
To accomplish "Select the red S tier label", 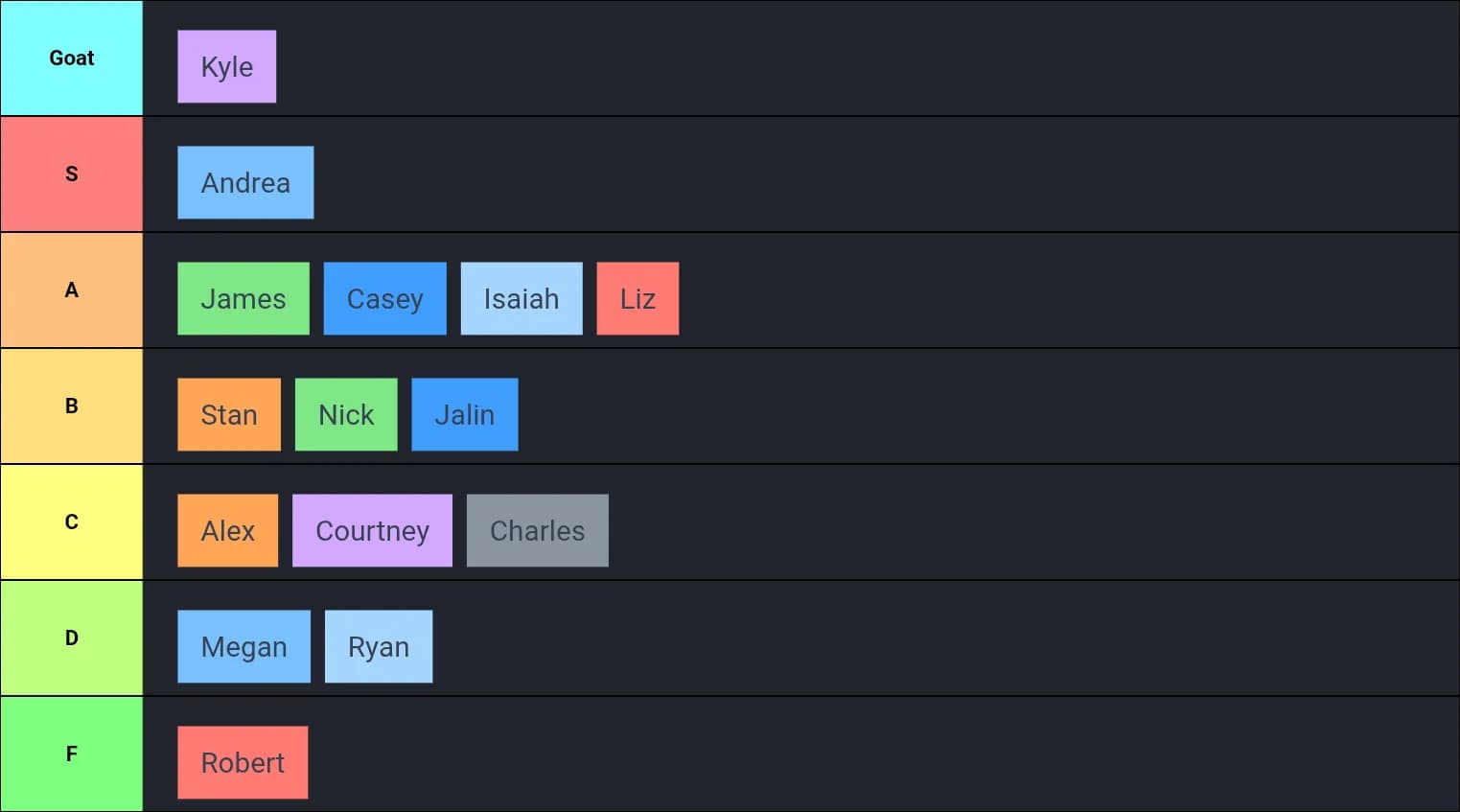I will [72, 174].
